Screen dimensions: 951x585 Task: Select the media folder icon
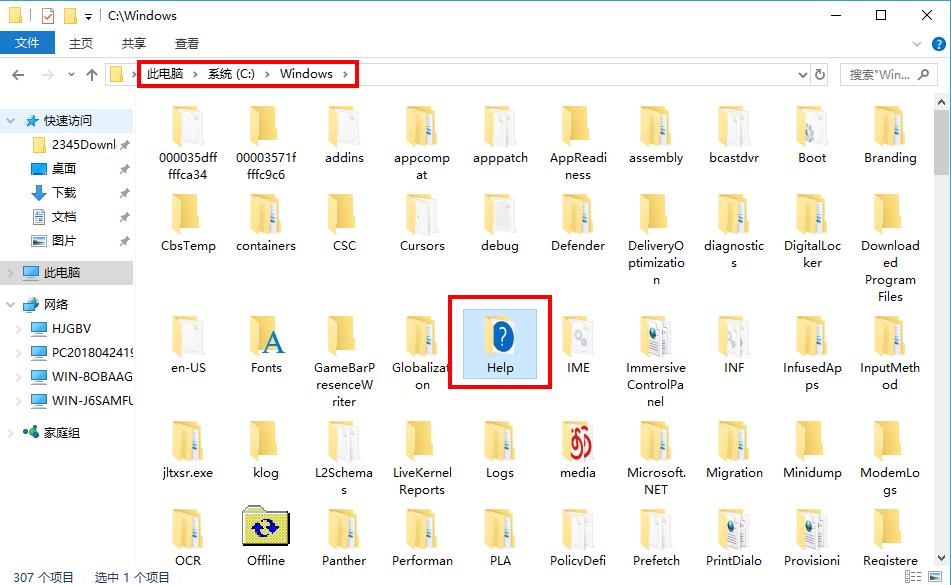[578, 443]
